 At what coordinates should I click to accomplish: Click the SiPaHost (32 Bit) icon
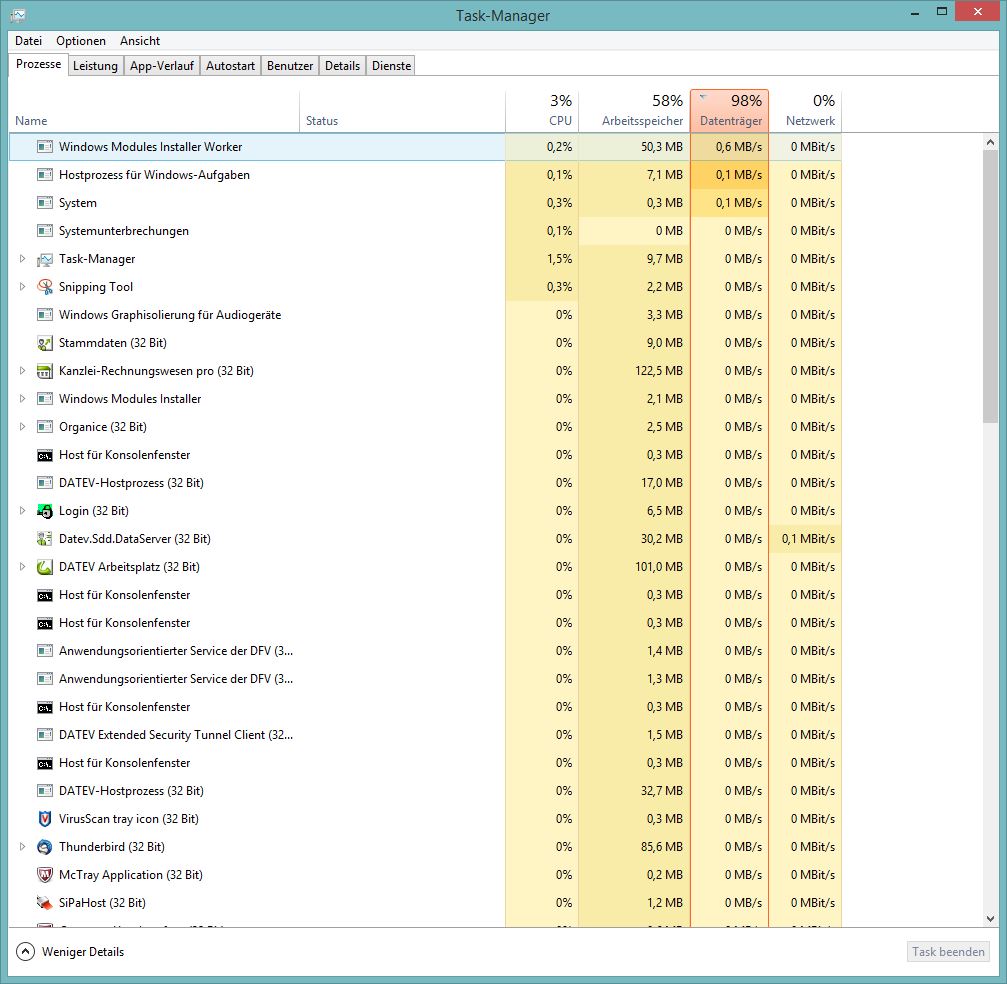(x=44, y=902)
